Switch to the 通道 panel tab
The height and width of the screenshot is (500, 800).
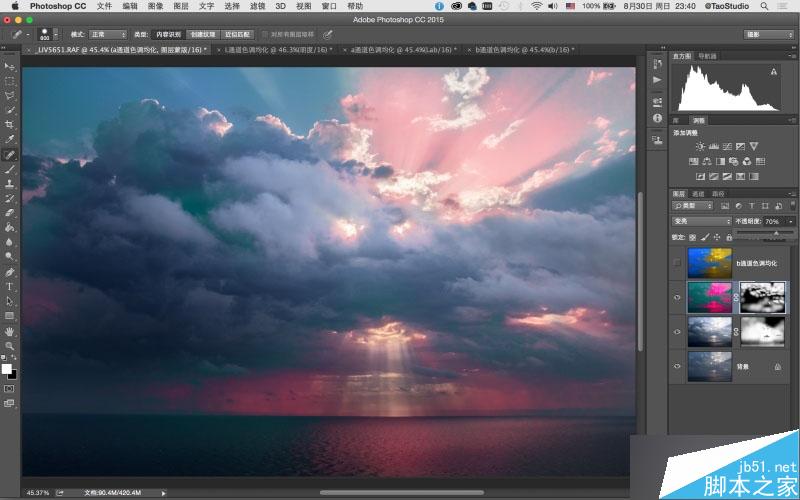[x=698, y=194]
